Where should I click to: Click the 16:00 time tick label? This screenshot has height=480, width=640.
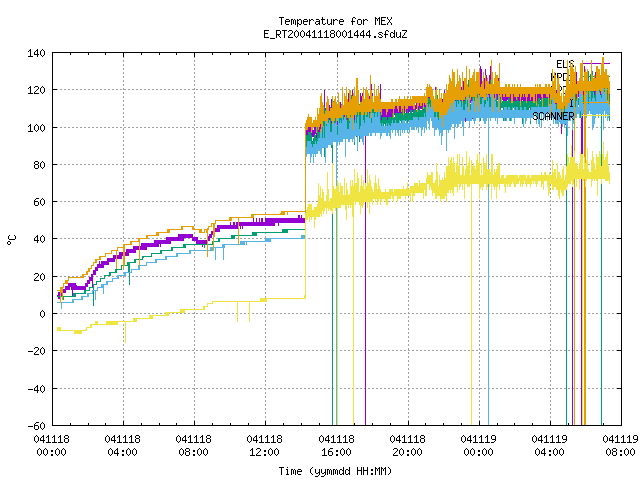tap(336, 452)
